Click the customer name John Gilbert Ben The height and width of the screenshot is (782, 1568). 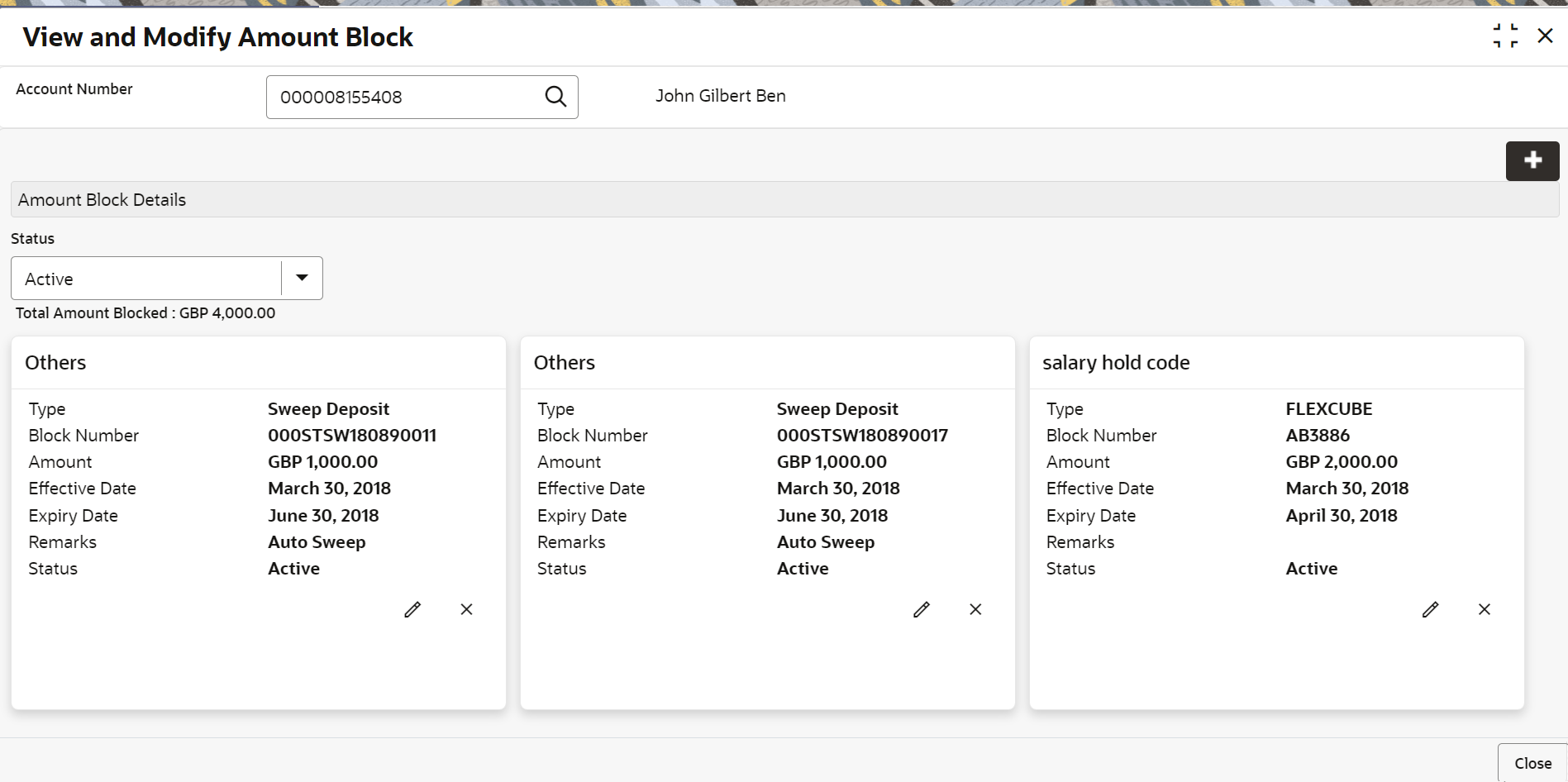tap(720, 96)
